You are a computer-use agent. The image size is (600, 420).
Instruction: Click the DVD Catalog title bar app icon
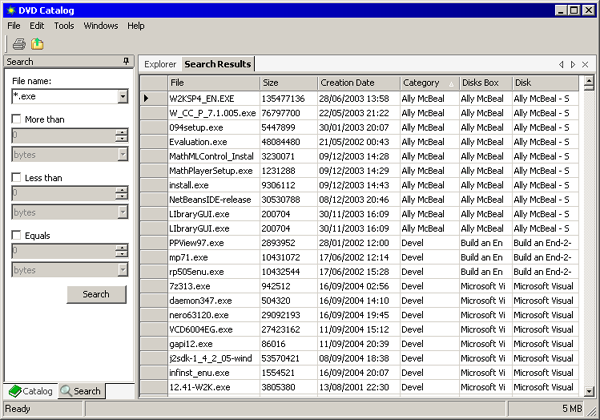coord(10,8)
